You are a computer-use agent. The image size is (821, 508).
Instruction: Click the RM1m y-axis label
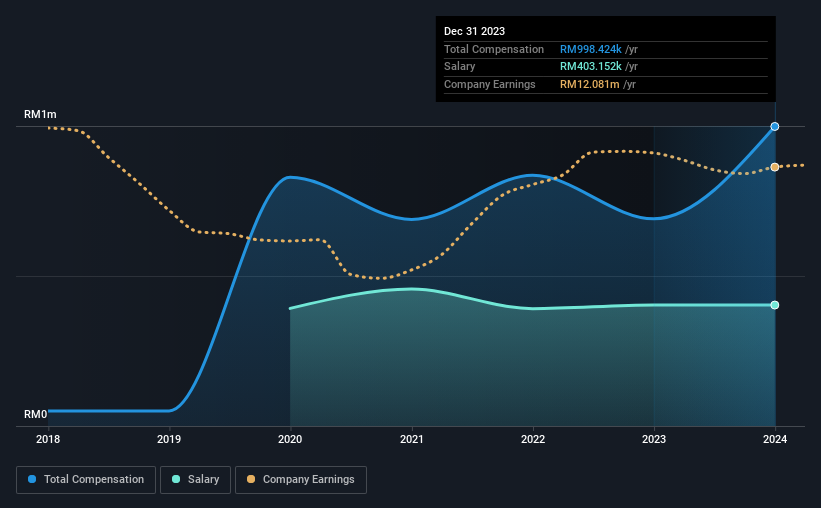click(40, 114)
